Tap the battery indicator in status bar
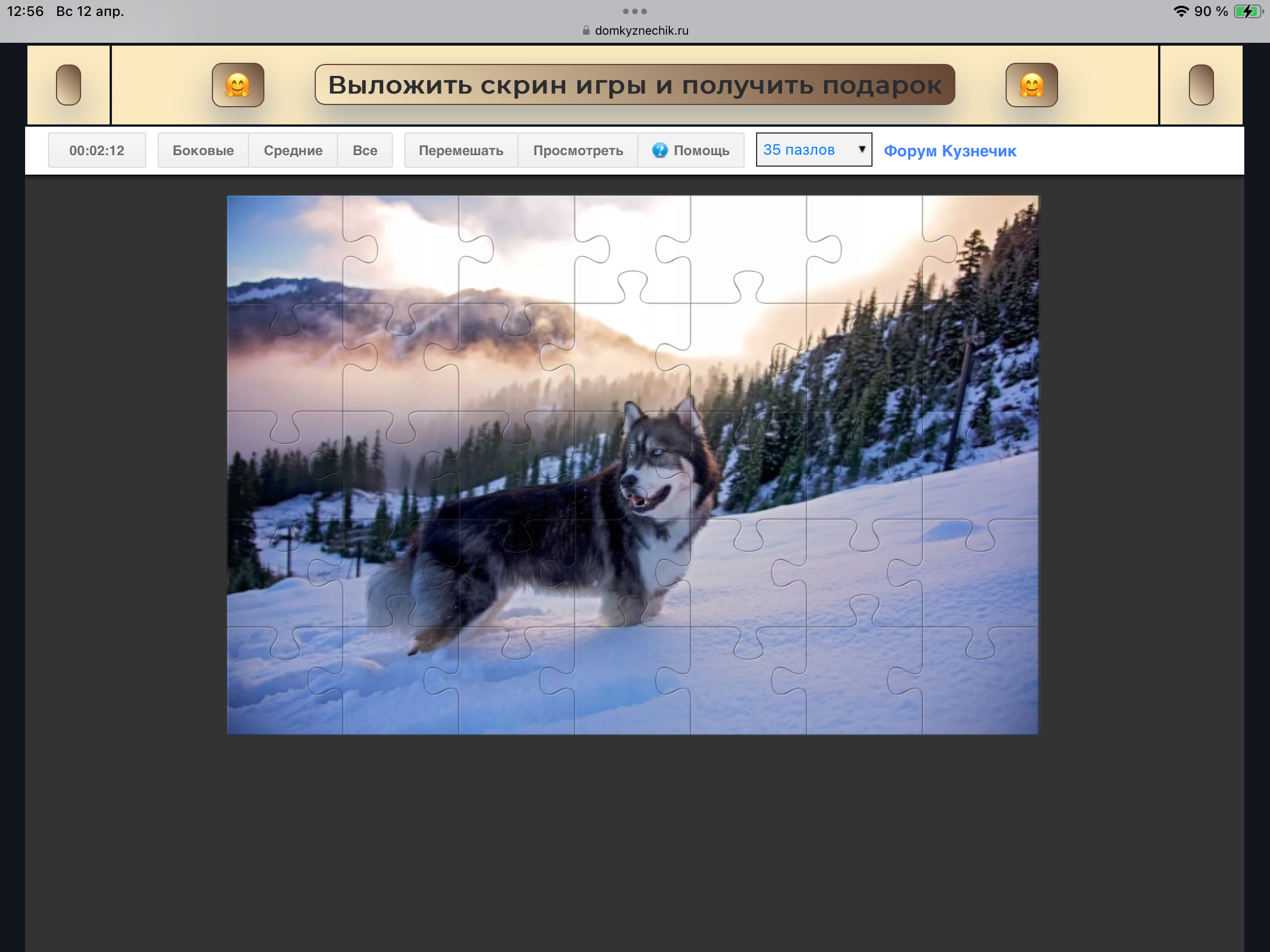Screen dimensions: 1270x952 [x=1247, y=11]
